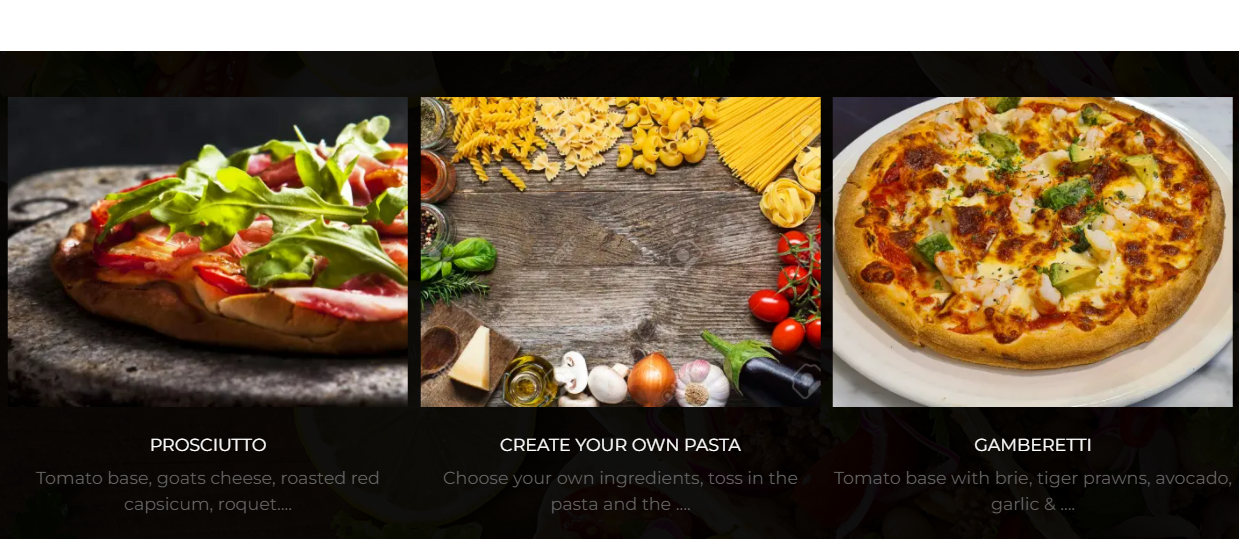The height and width of the screenshot is (539, 1239).
Task: Open the Create Your Own Pasta photo
Action: (x=620, y=251)
